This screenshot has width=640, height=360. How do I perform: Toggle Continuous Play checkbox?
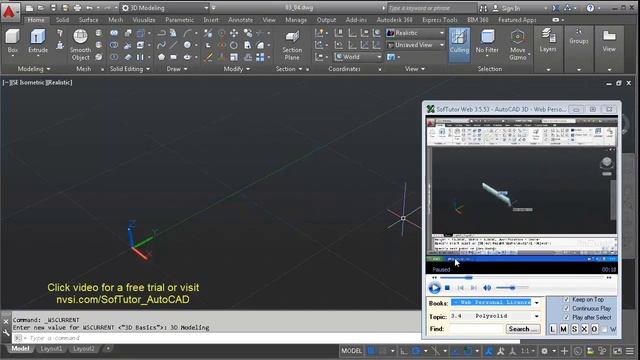pos(567,308)
